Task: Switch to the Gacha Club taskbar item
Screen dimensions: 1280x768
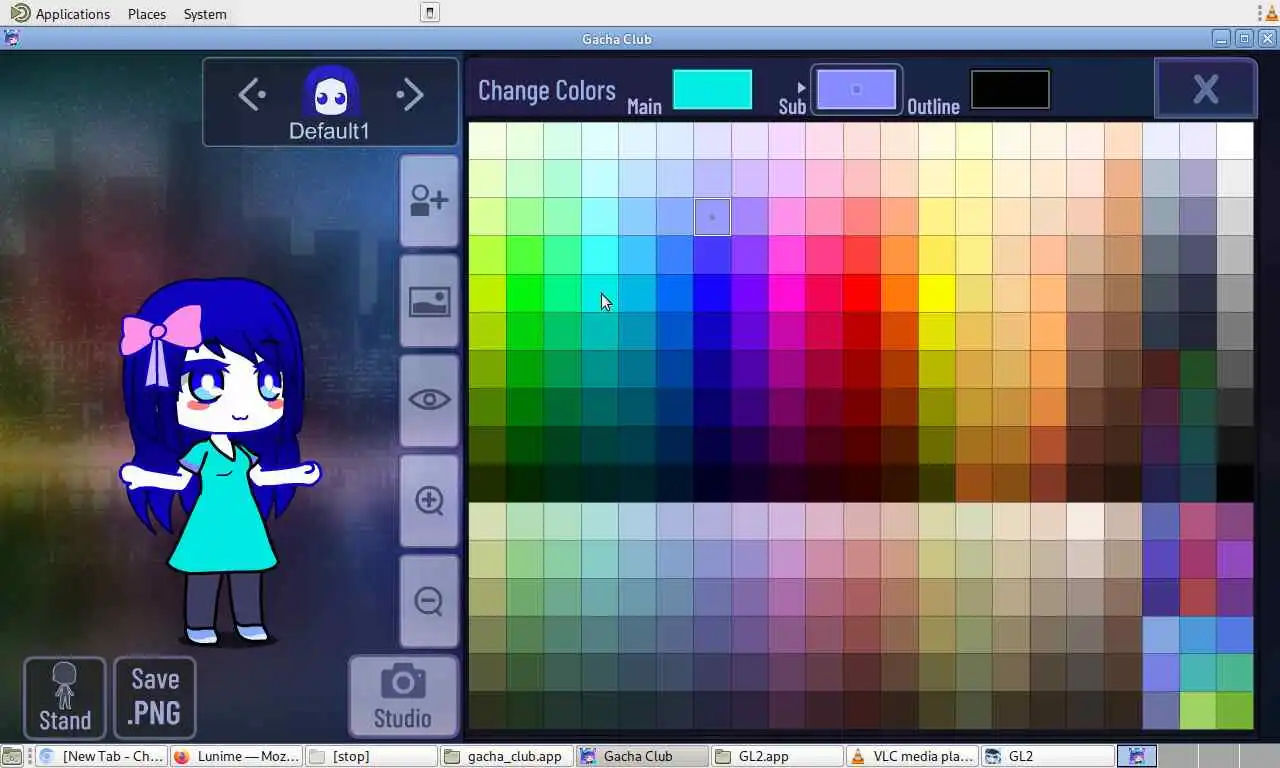Action: [x=641, y=756]
